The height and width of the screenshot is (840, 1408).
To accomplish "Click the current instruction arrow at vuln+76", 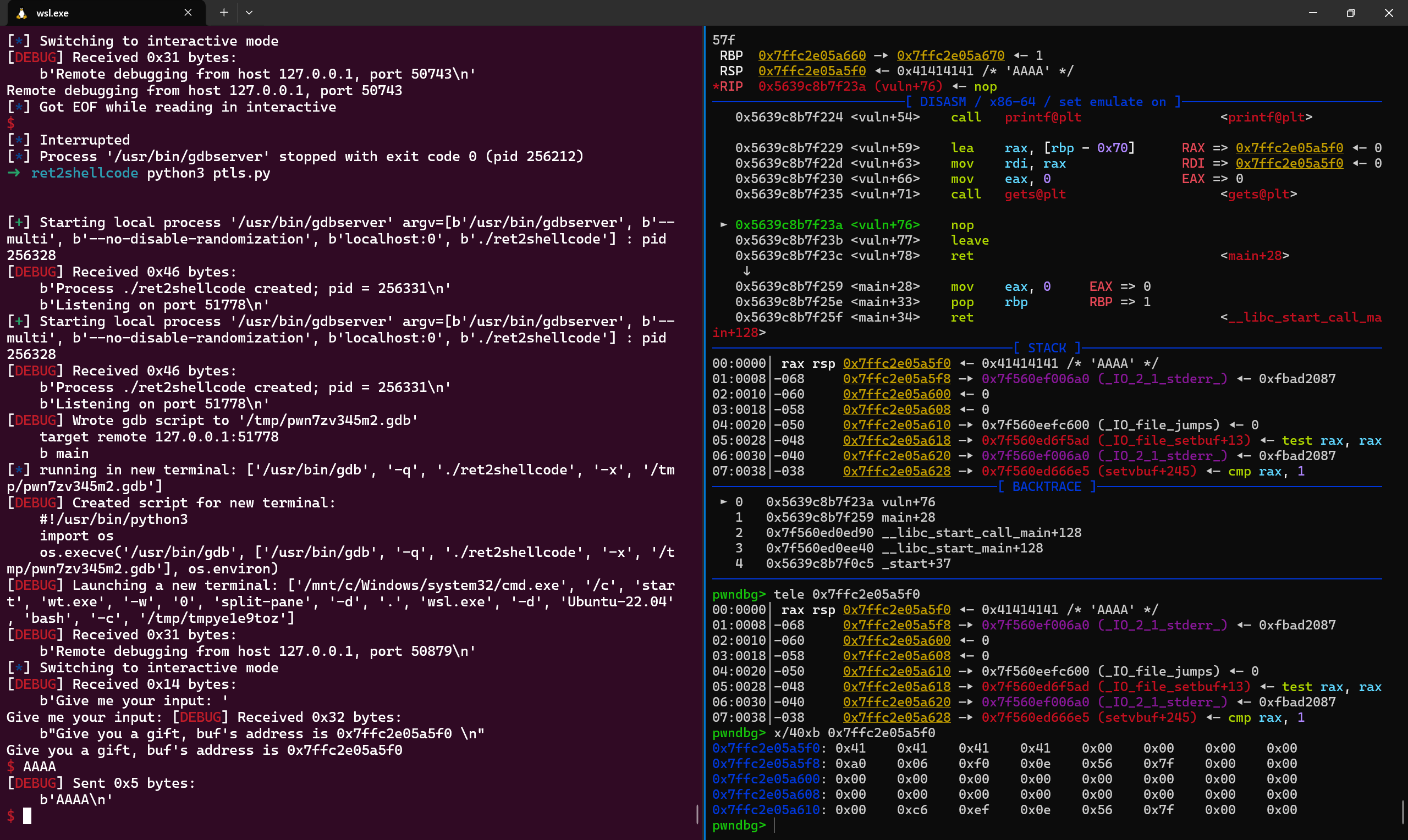I will pyautogui.click(x=724, y=225).
